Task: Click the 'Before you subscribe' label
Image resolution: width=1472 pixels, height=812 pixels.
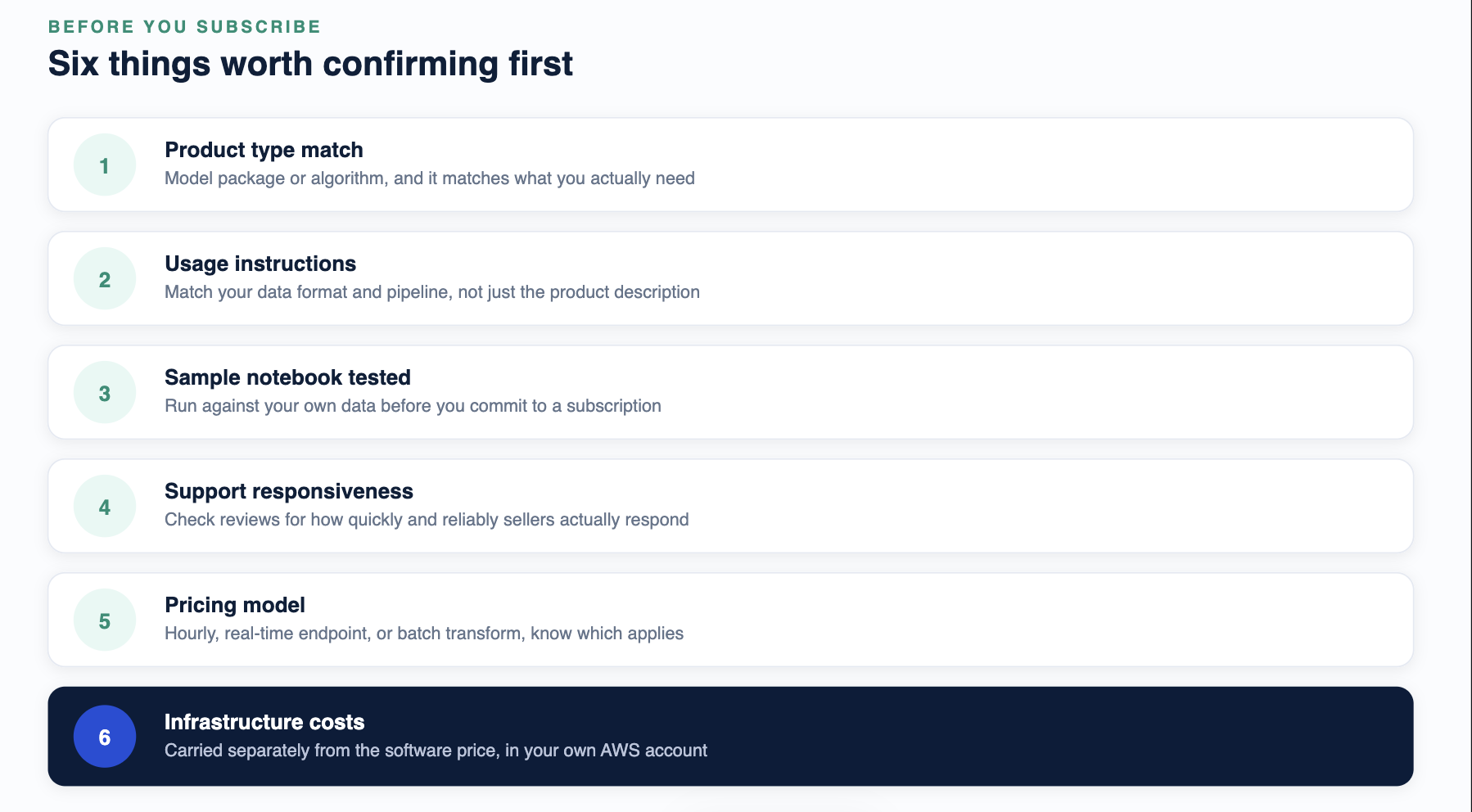Action: [x=184, y=26]
